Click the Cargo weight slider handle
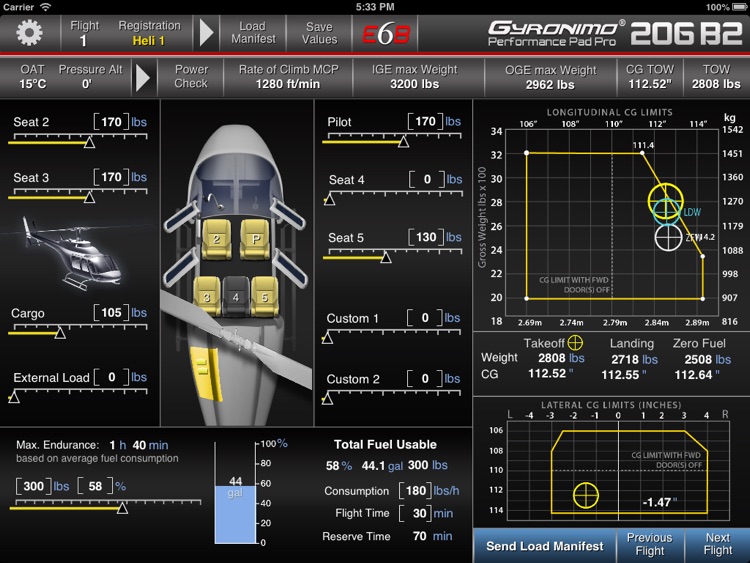Screen dimensions: 750x563 [60, 332]
